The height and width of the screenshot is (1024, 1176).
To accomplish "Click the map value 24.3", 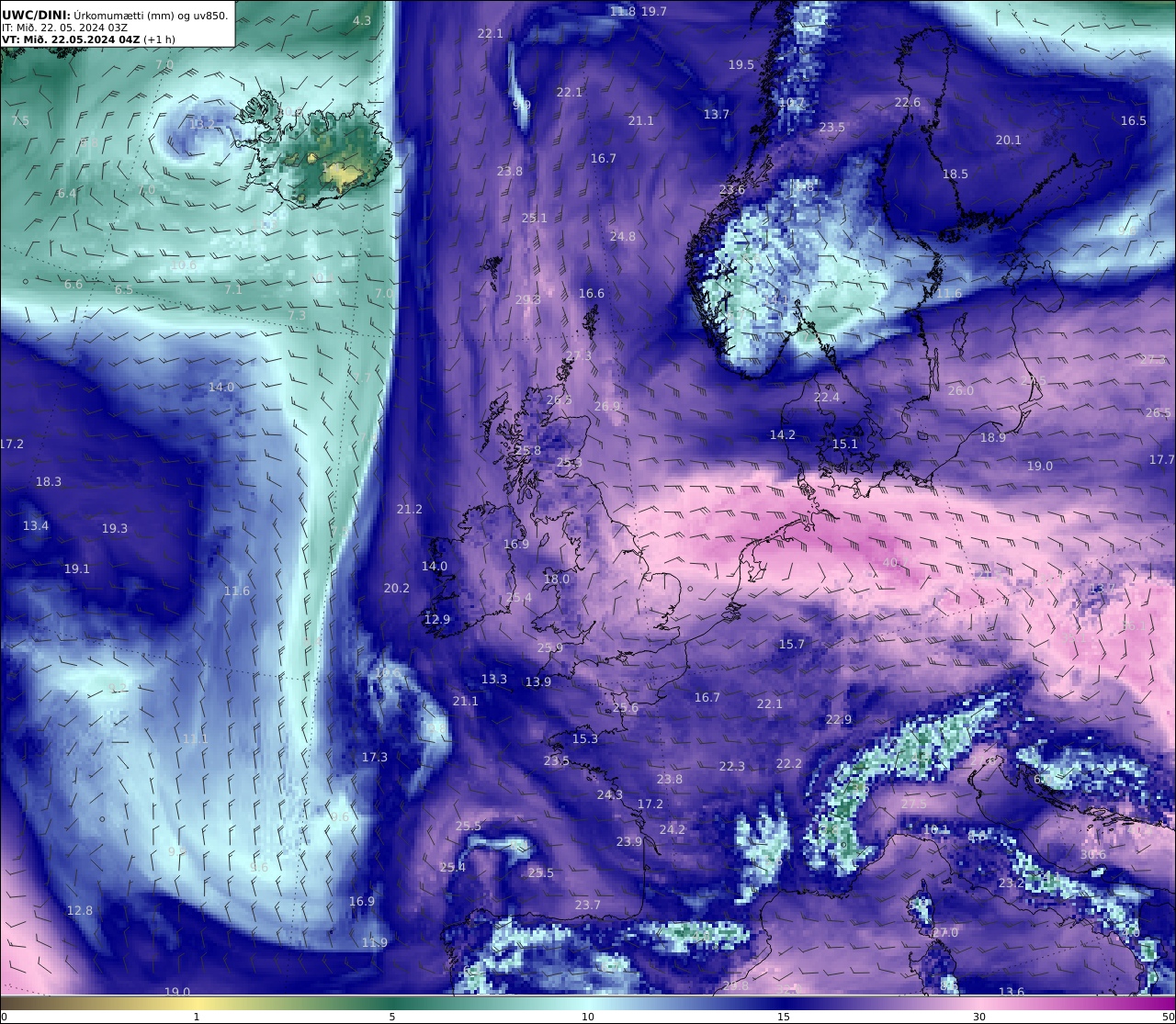I will [610, 794].
